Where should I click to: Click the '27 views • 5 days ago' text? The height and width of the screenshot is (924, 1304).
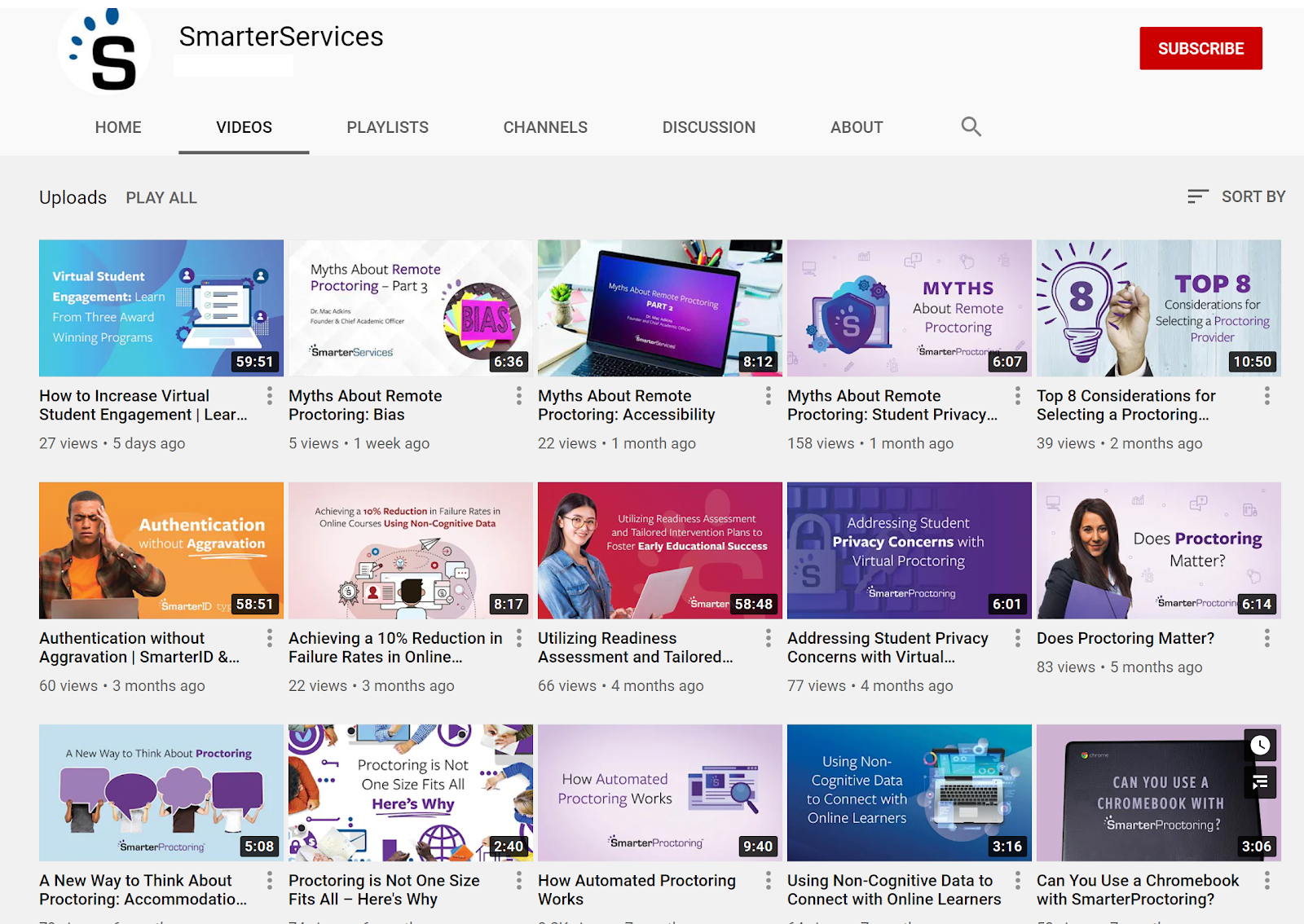click(x=112, y=443)
